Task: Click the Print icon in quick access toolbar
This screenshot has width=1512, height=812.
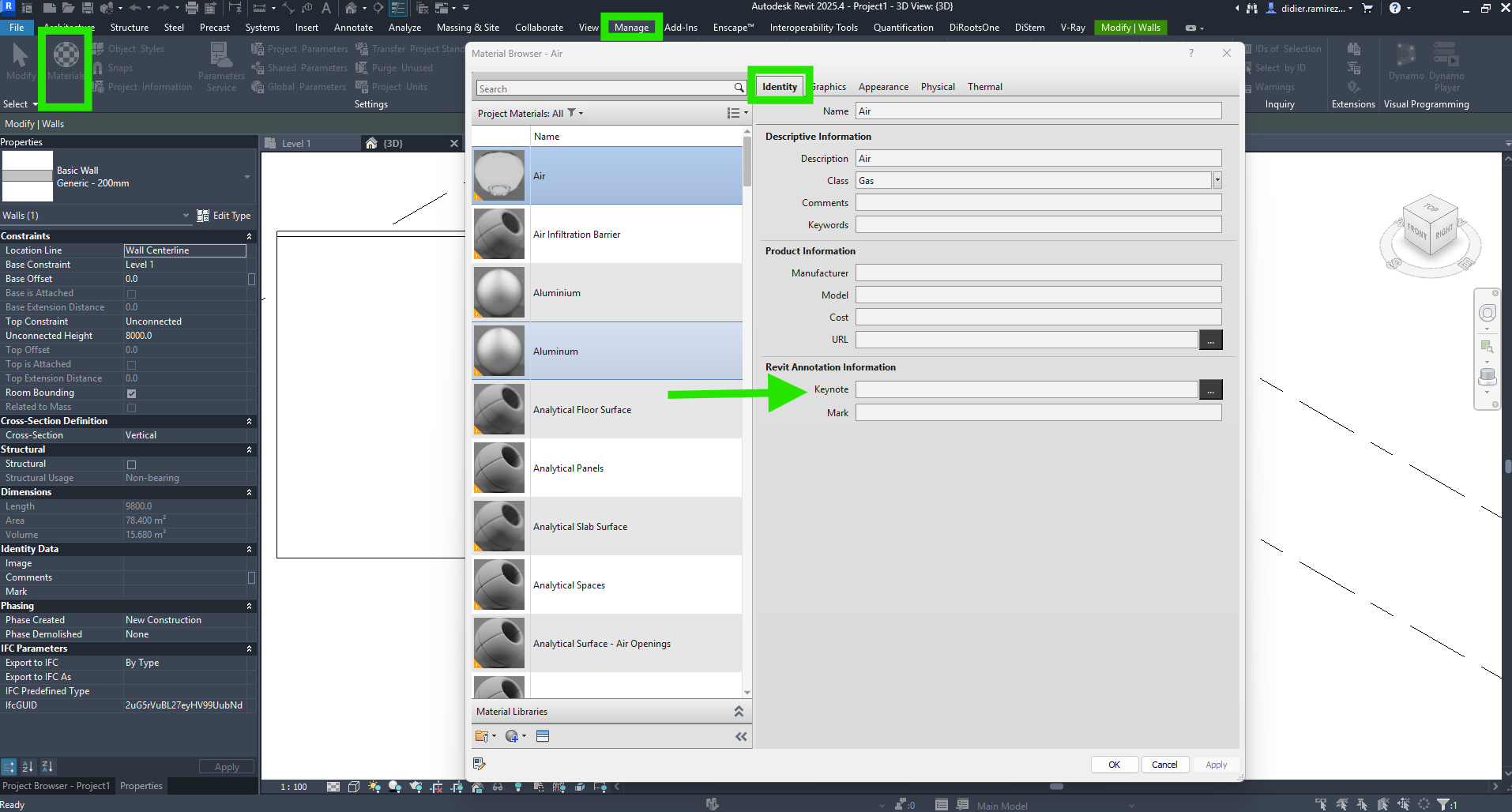Action: pos(191,8)
